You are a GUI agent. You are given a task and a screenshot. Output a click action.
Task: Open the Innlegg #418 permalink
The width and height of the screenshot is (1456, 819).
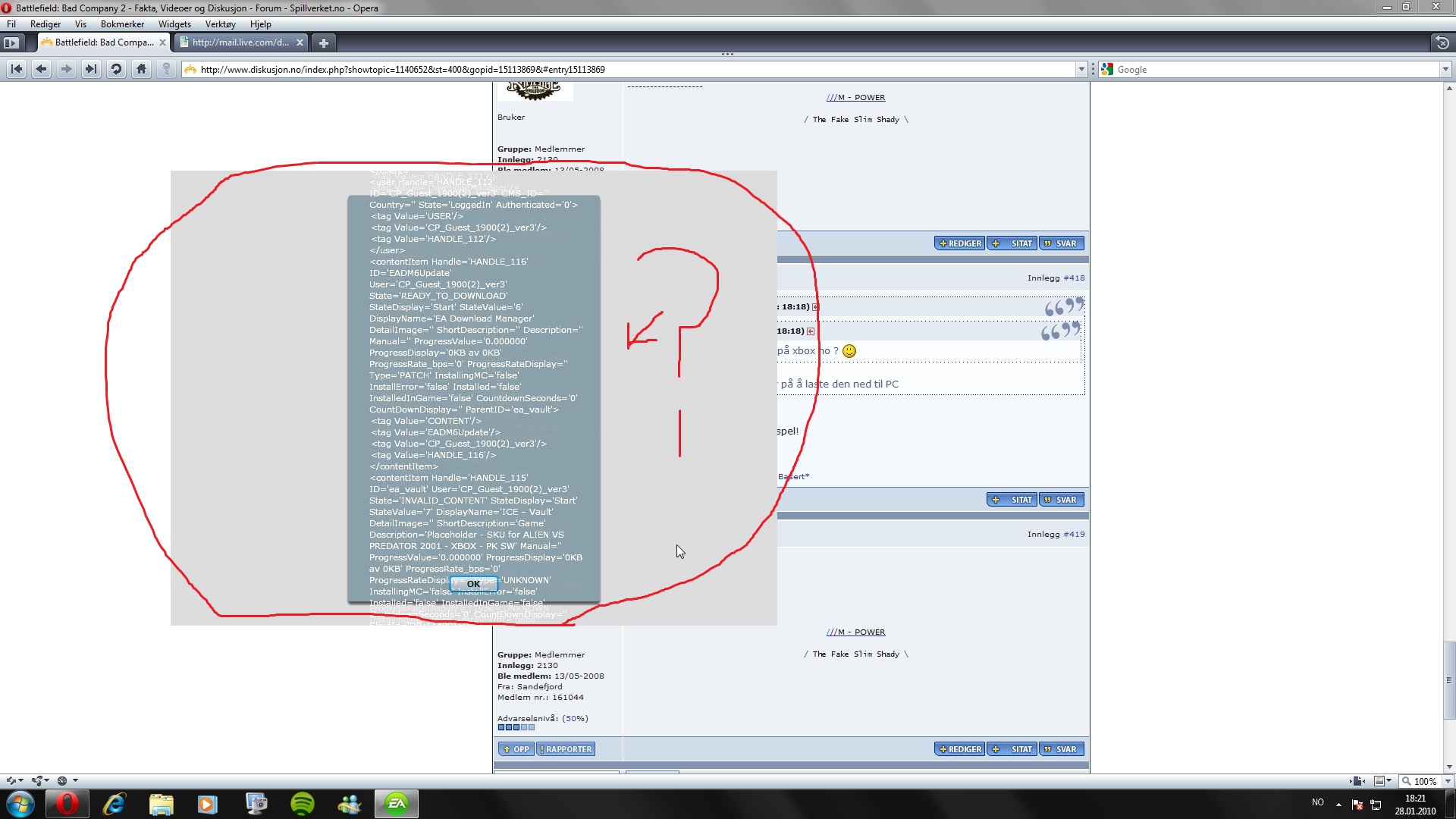click(1074, 278)
